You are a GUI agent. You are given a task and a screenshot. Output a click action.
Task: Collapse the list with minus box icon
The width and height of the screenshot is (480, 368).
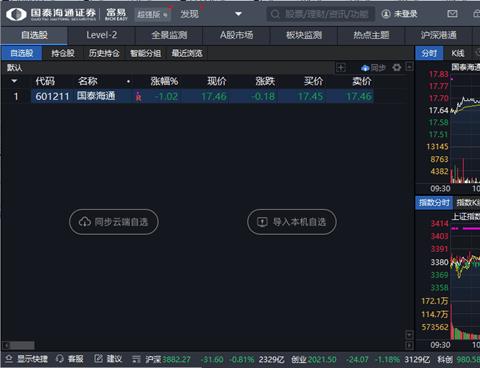pyautogui.click(x=409, y=67)
